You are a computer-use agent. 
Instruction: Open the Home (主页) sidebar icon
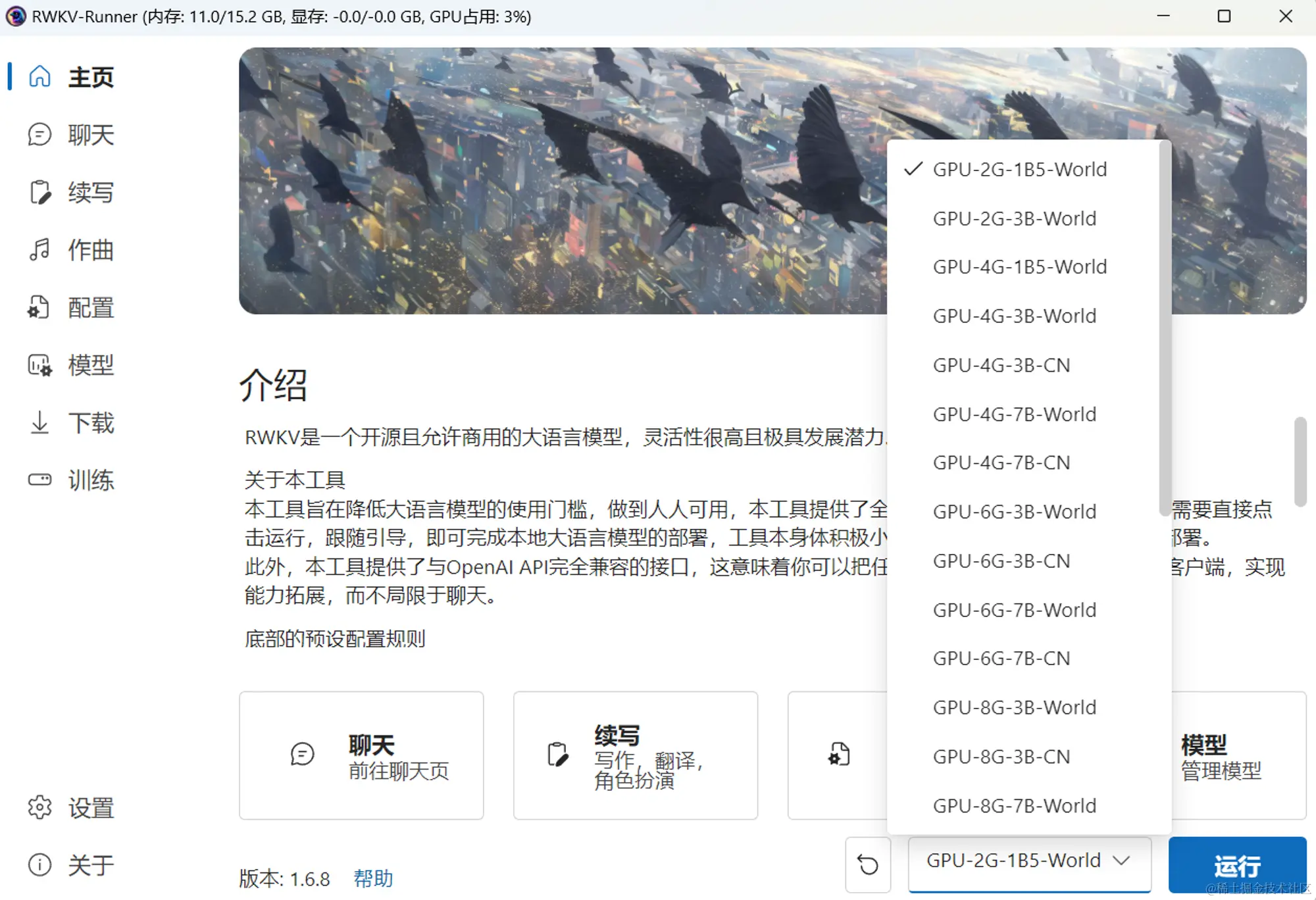(x=39, y=77)
